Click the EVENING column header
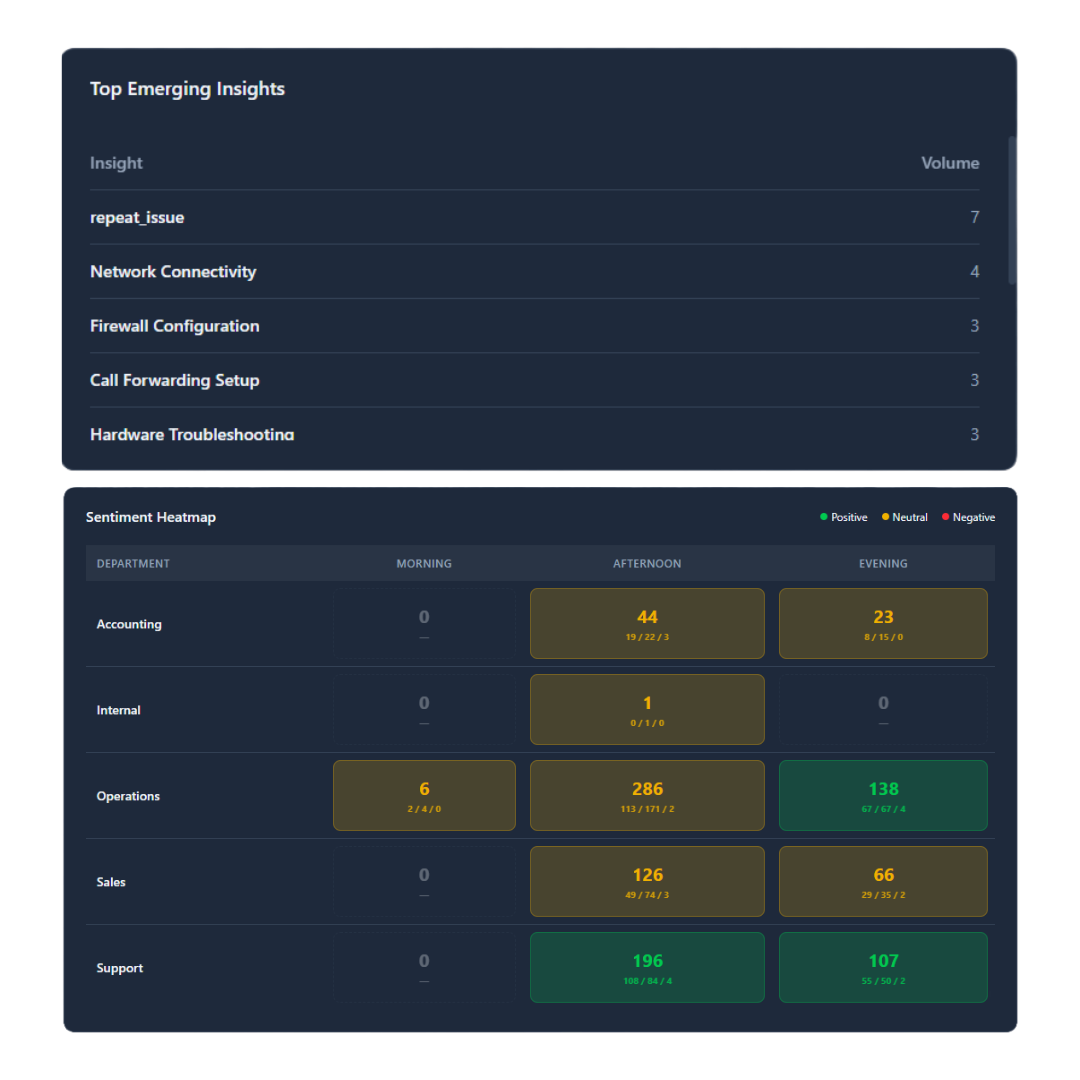The image size is (1080, 1080). click(883, 563)
